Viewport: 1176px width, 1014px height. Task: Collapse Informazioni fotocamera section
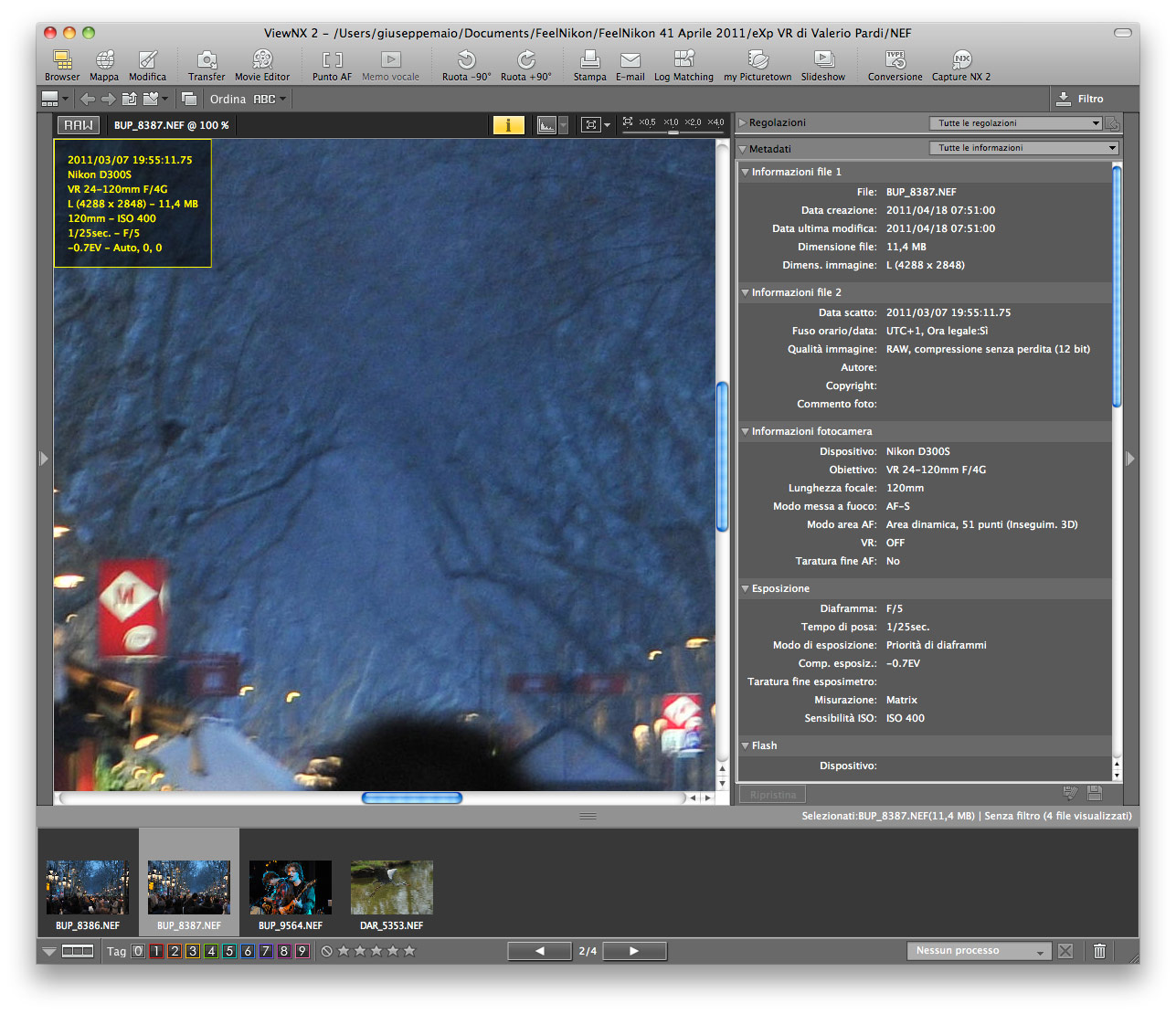point(745,431)
